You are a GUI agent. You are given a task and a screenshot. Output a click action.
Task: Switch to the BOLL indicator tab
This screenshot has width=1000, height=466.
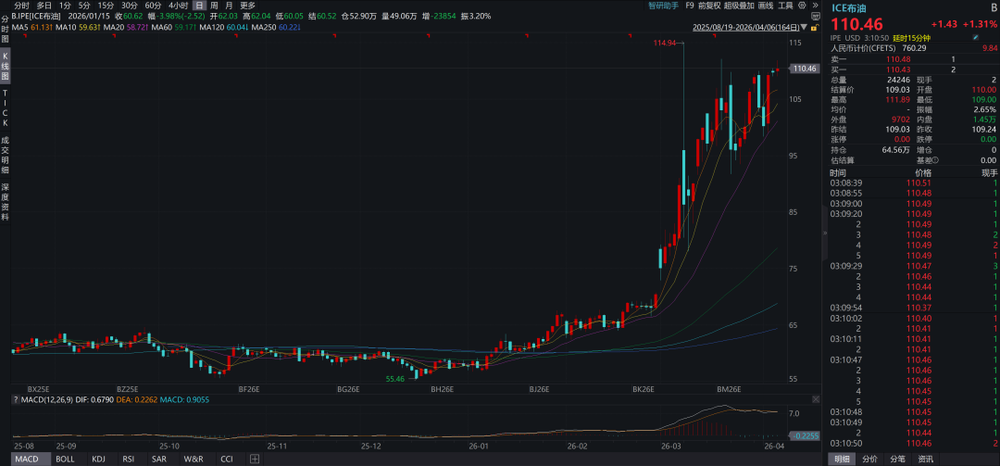[65, 459]
